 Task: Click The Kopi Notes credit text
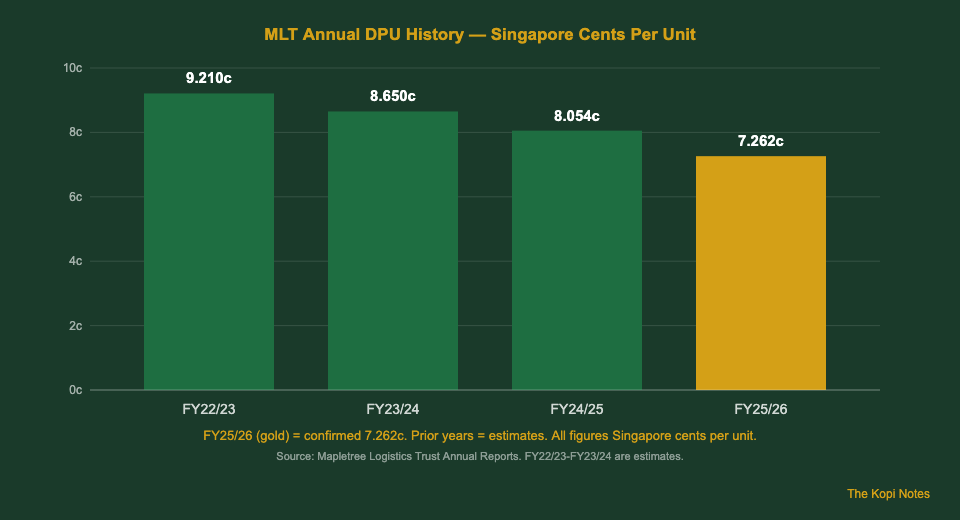tap(888, 494)
